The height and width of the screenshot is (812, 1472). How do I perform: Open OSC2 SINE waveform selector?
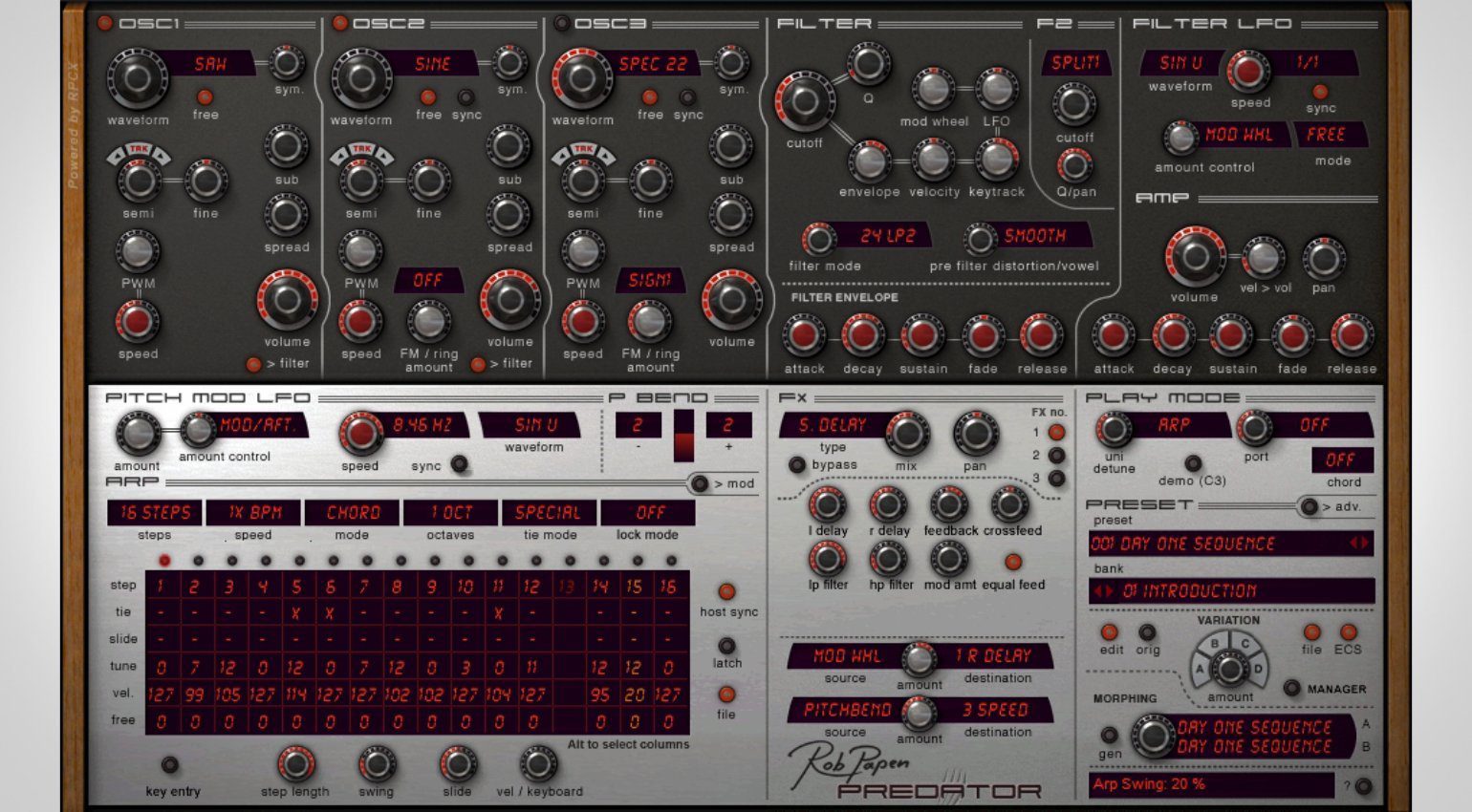click(x=432, y=64)
